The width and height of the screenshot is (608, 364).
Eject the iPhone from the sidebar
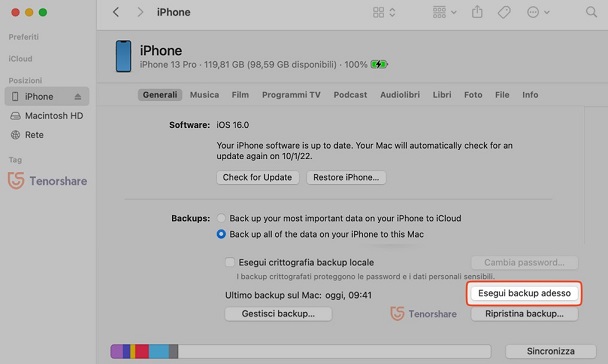pyautogui.click(x=78, y=97)
